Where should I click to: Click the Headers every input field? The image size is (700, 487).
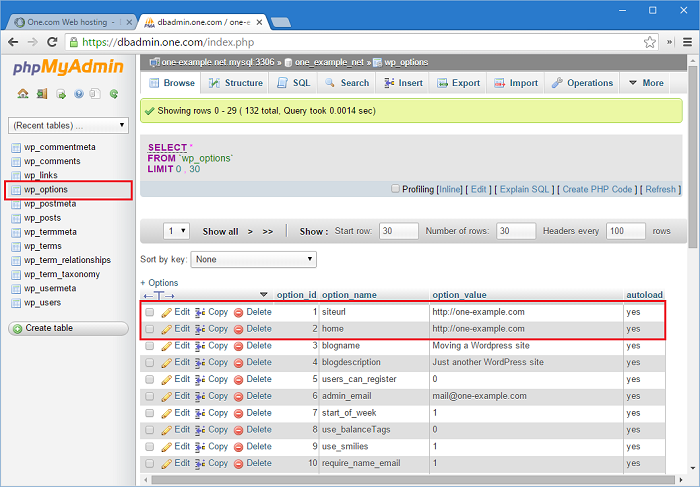[625, 231]
